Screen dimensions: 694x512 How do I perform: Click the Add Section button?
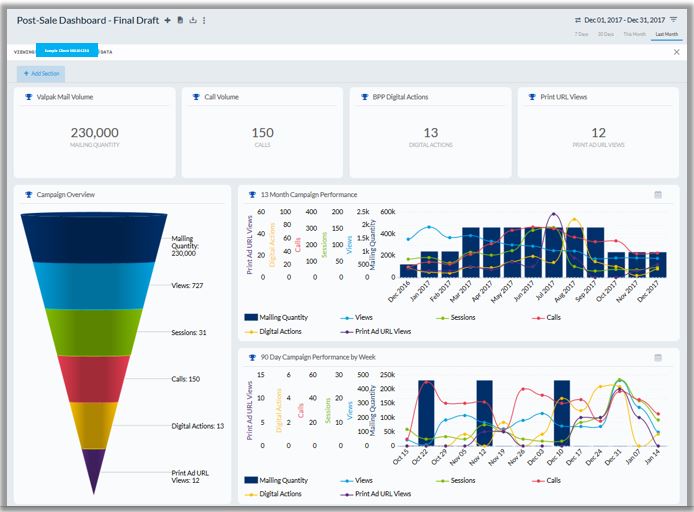click(x=41, y=73)
